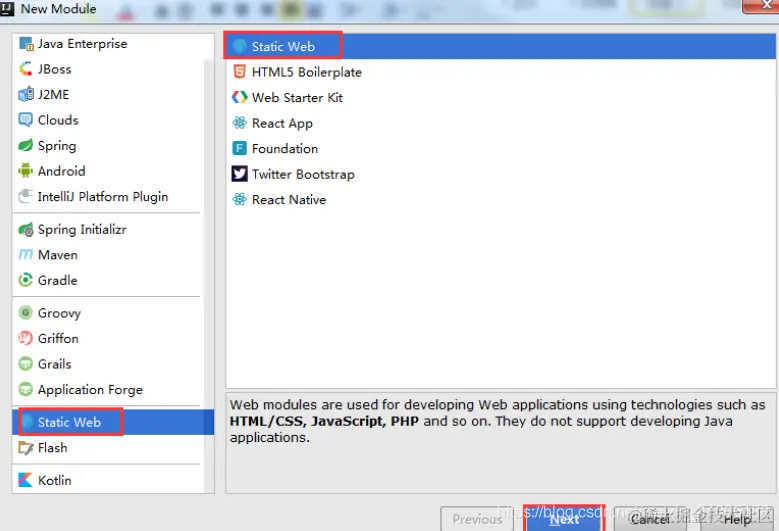Screen dimensions: 779x531
Task: Select the Flash label
Action: [53, 448]
